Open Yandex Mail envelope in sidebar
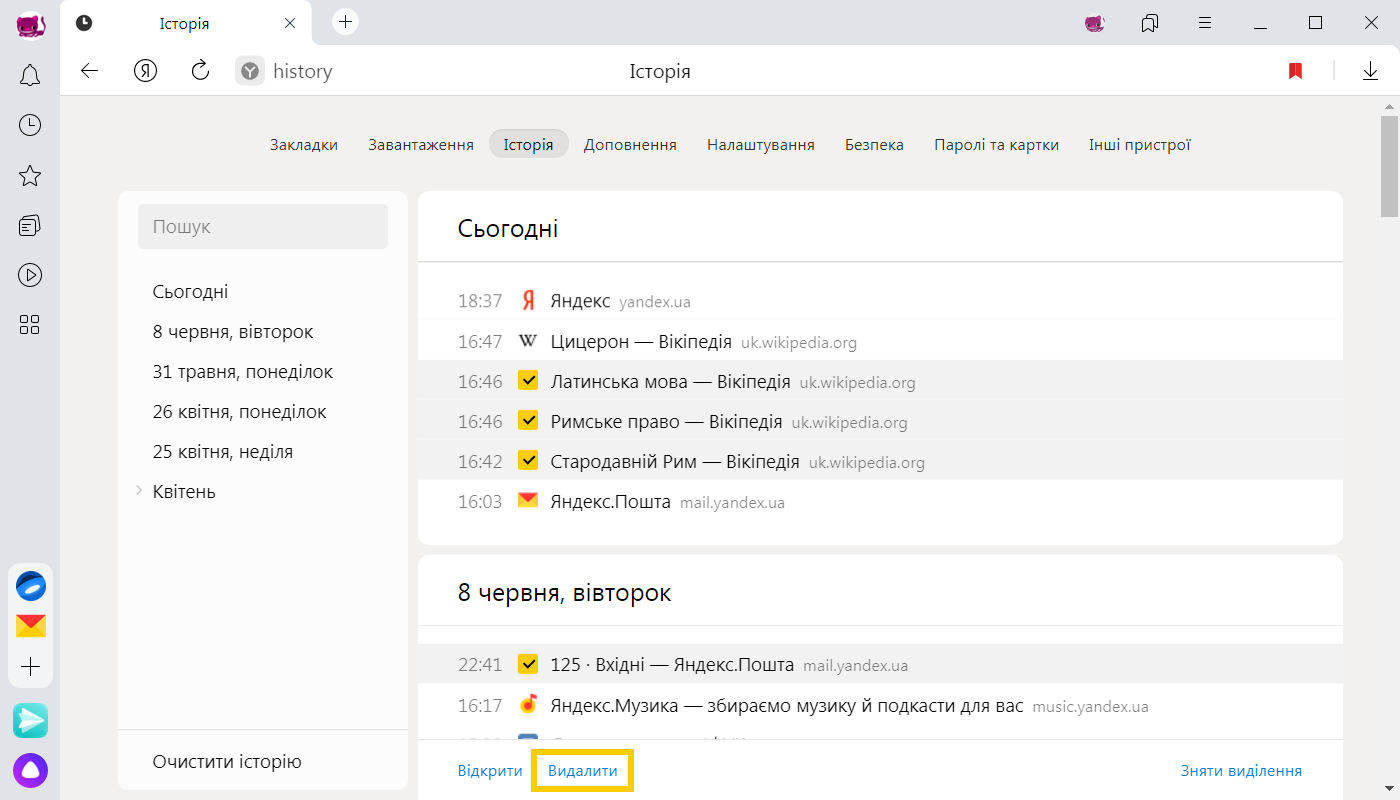This screenshot has width=1400, height=800. coord(31,626)
